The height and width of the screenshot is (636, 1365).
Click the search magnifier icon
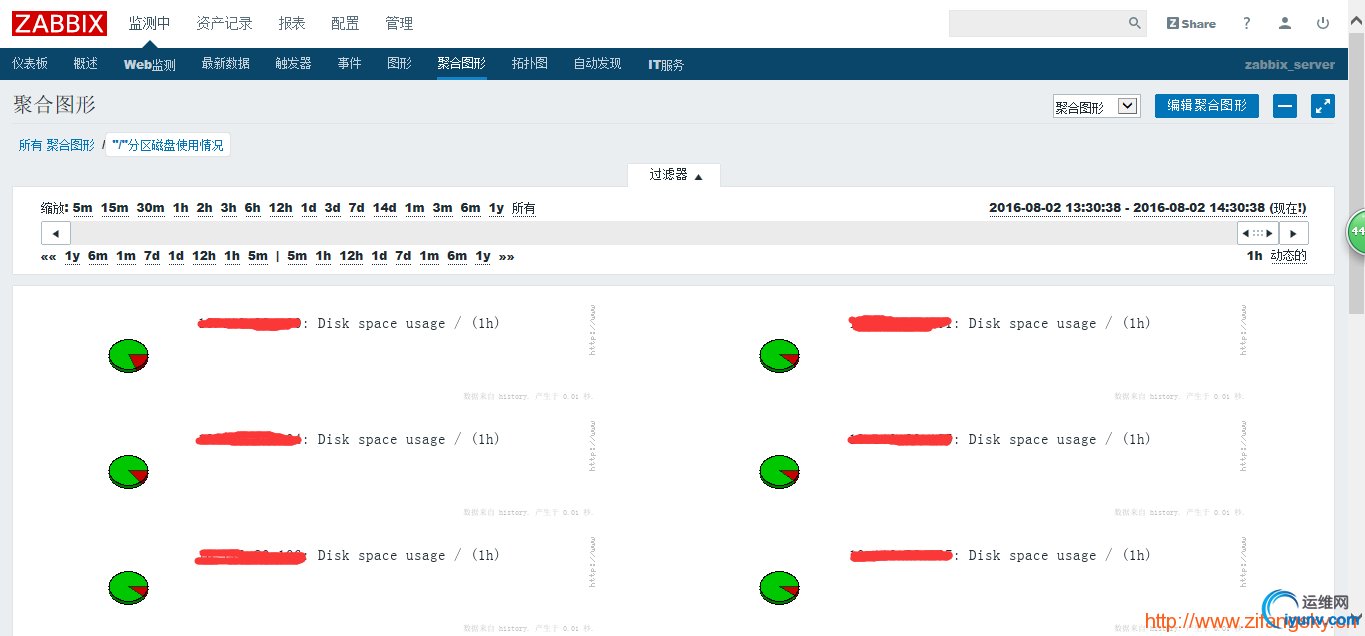[1135, 23]
